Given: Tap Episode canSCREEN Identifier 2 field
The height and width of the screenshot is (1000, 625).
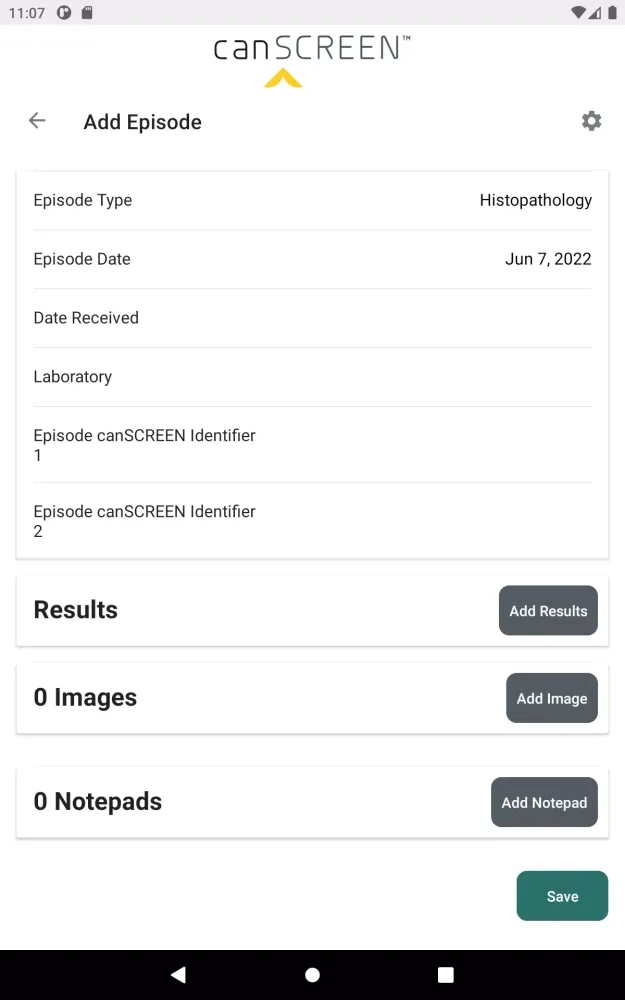Looking at the screenshot, I should [312, 521].
